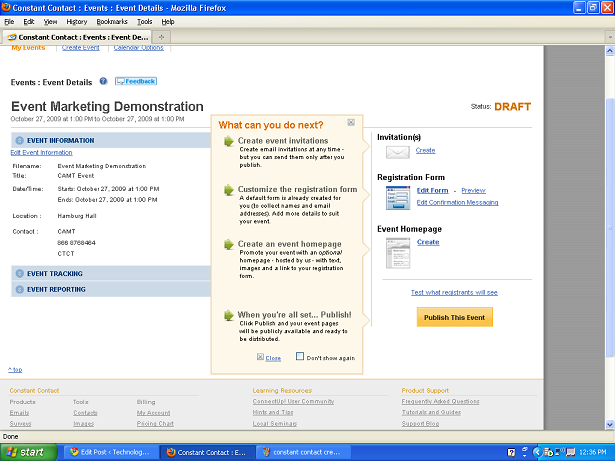The height and width of the screenshot is (461, 615).
Task: Open ConnectUp! User Community link
Action: click(x=293, y=401)
